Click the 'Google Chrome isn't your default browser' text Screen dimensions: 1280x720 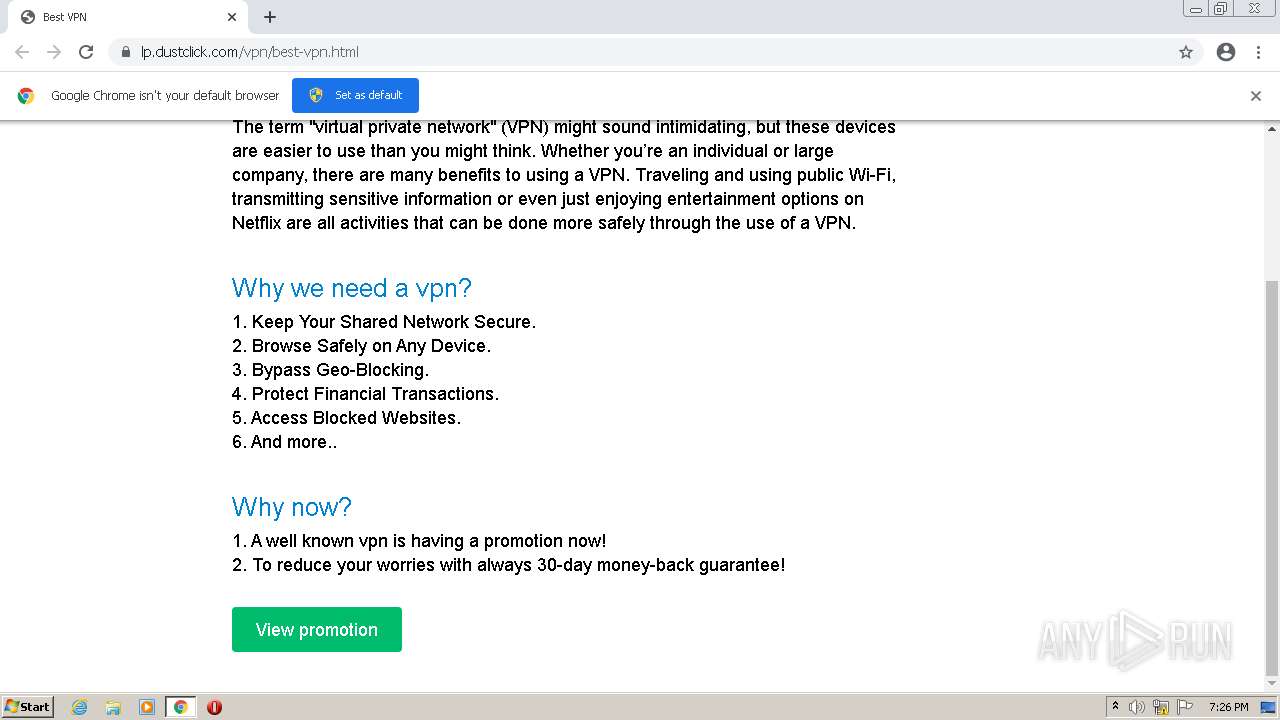tap(165, 96)
